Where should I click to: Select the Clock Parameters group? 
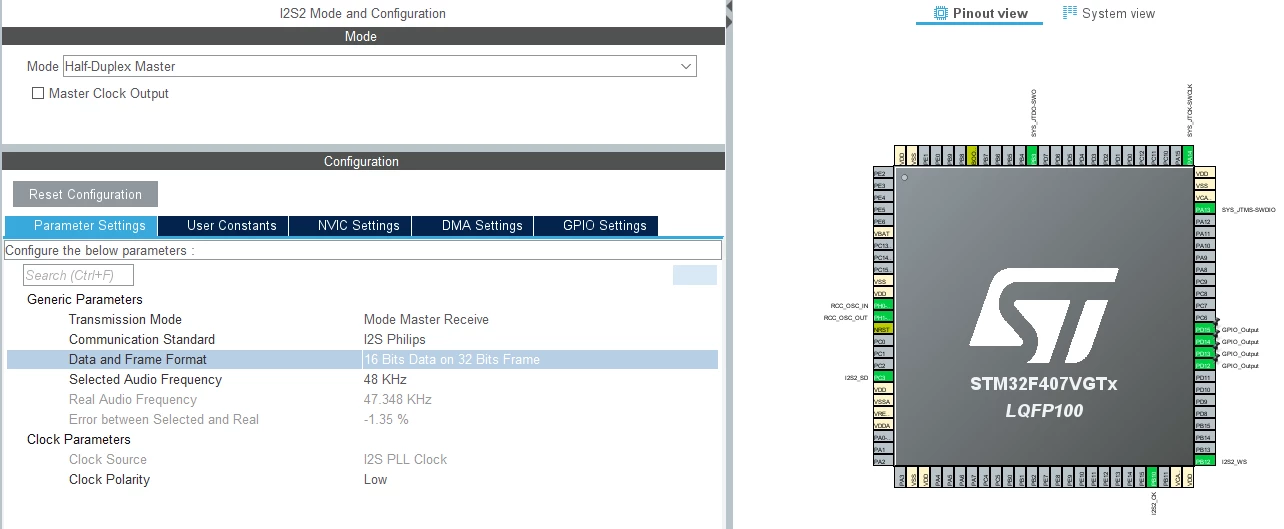[79, 439]
